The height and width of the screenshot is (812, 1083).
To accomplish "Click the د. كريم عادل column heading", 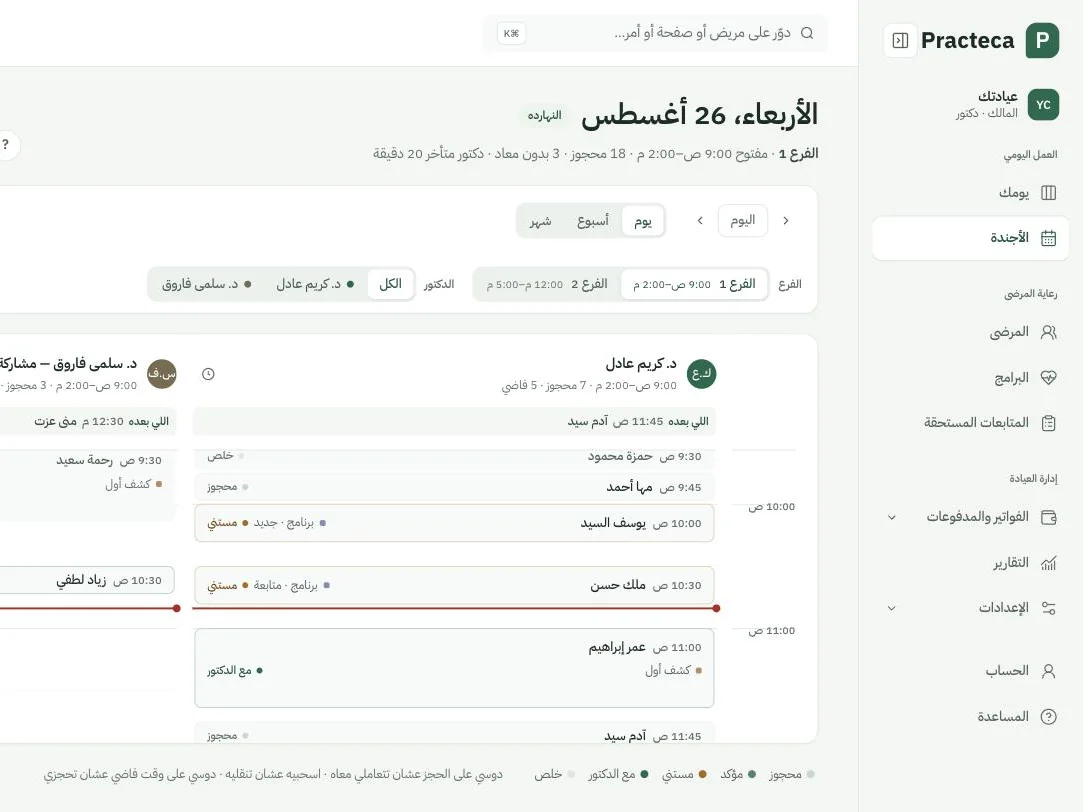I will (641, 364).
